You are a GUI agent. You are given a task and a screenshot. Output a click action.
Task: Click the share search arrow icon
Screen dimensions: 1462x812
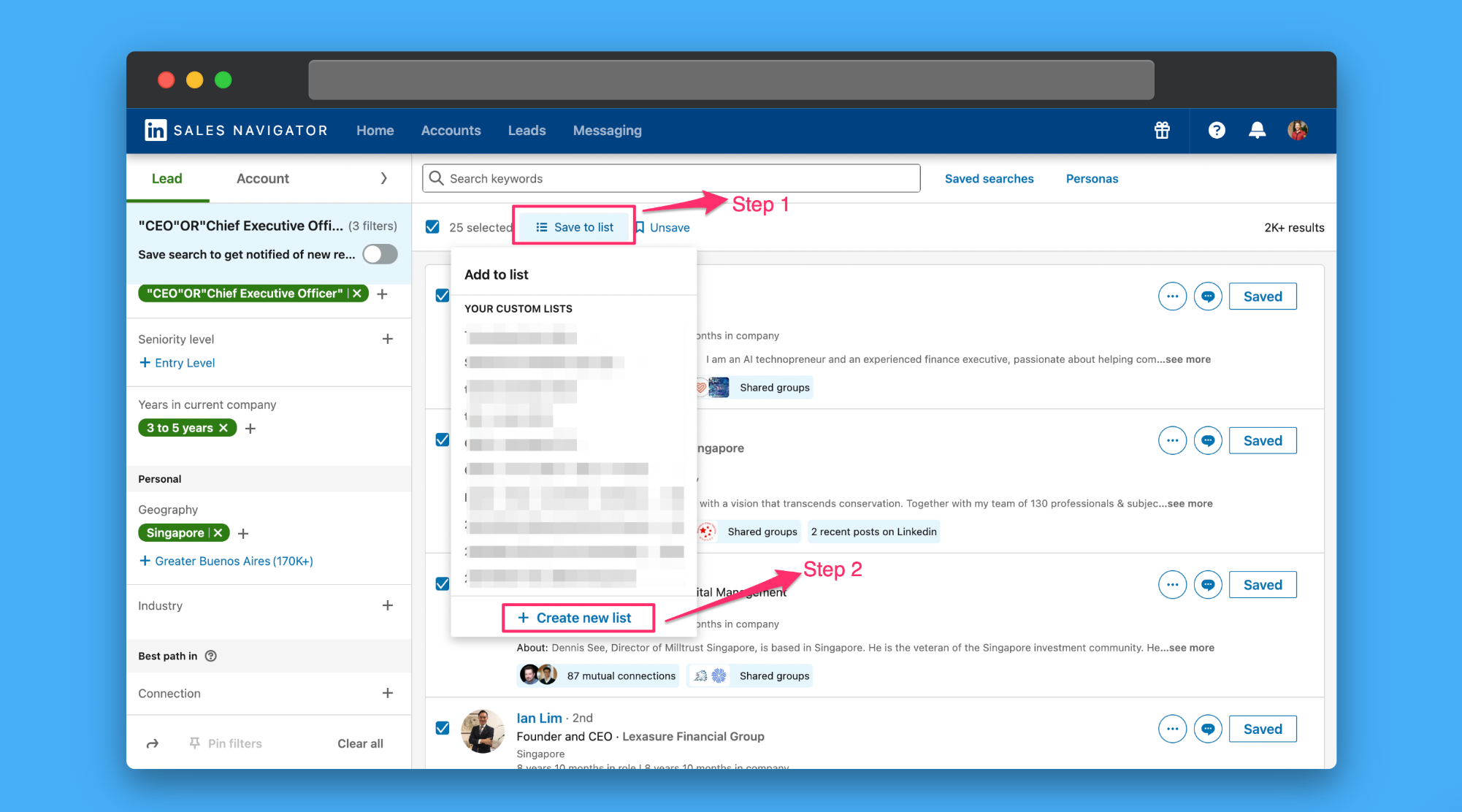[x=153, y=743]
